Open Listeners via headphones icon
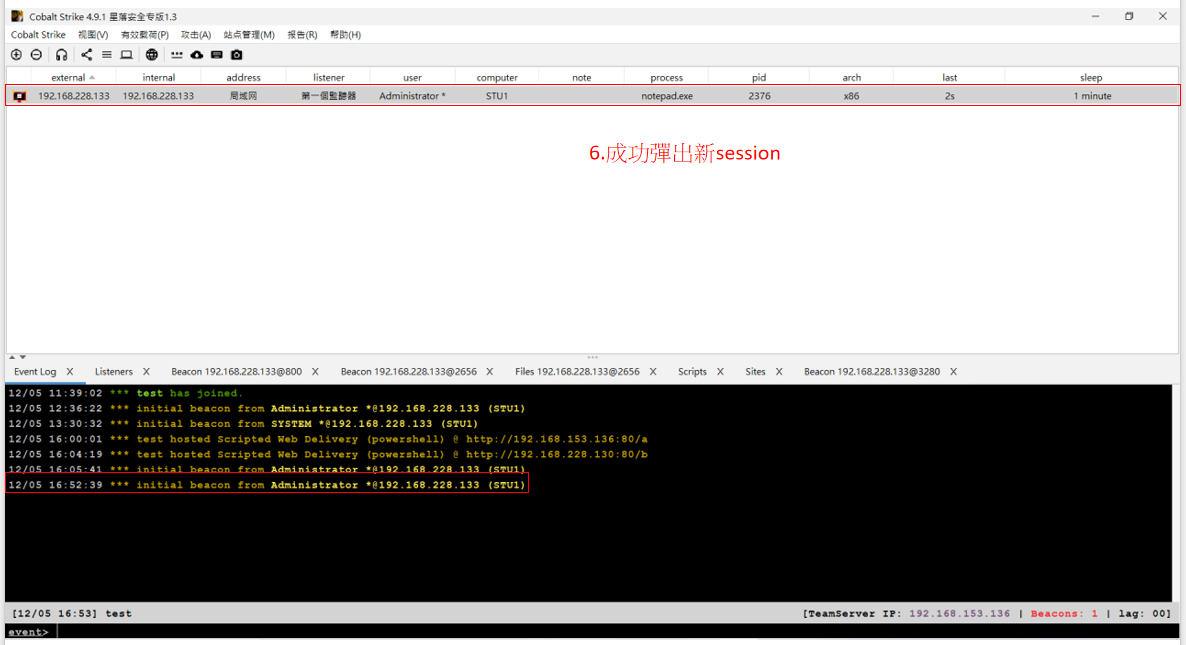 pos(61,54)
